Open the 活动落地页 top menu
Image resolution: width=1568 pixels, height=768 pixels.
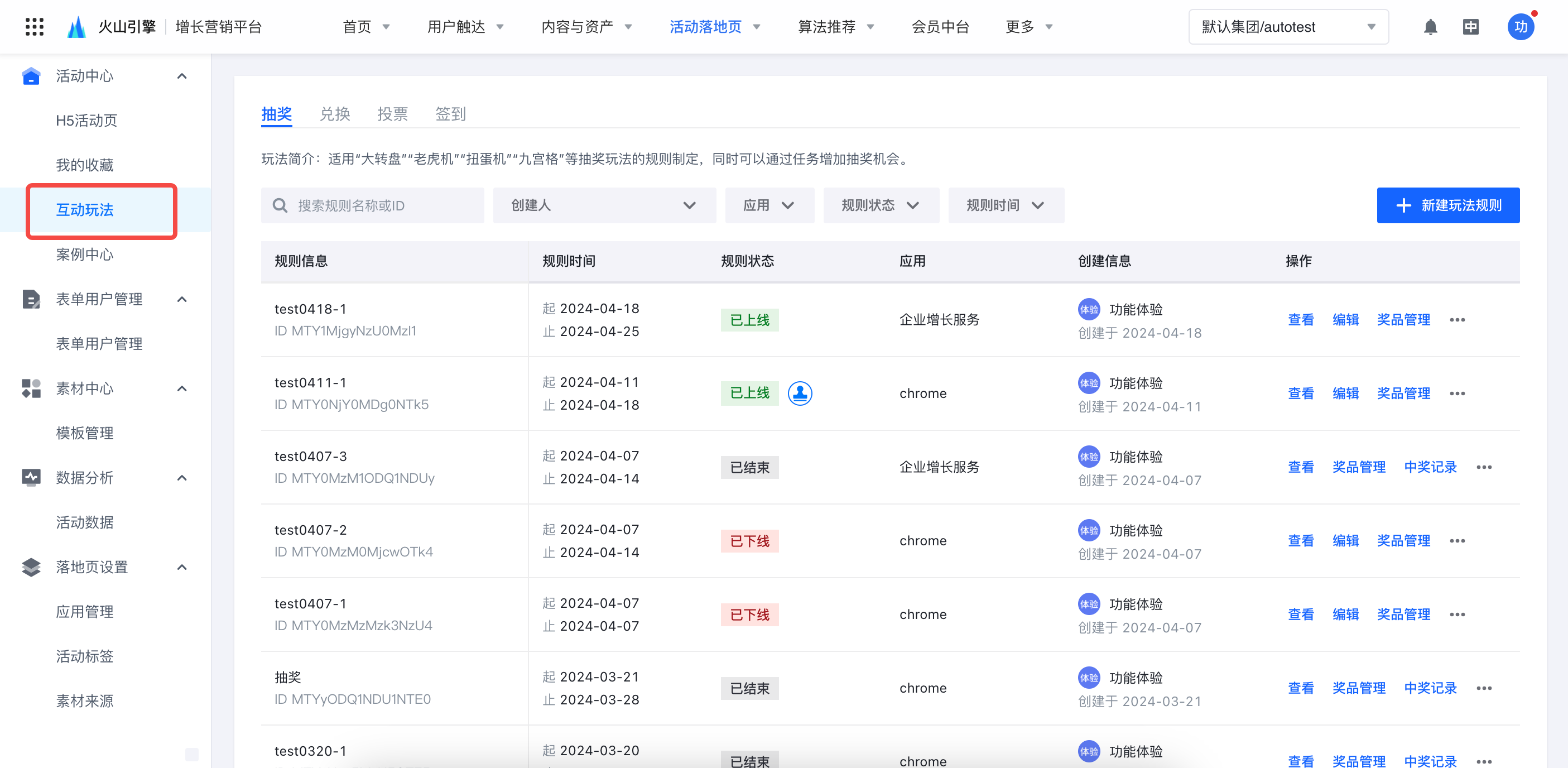715,27
